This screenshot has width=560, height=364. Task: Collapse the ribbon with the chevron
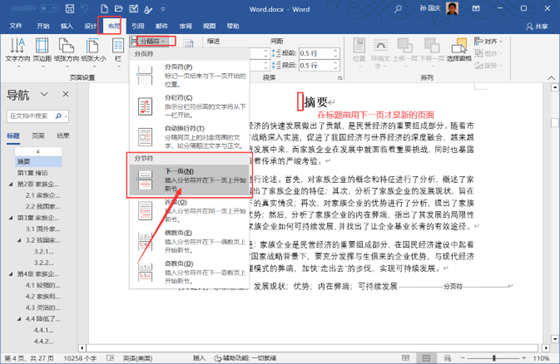pos(551,78)
